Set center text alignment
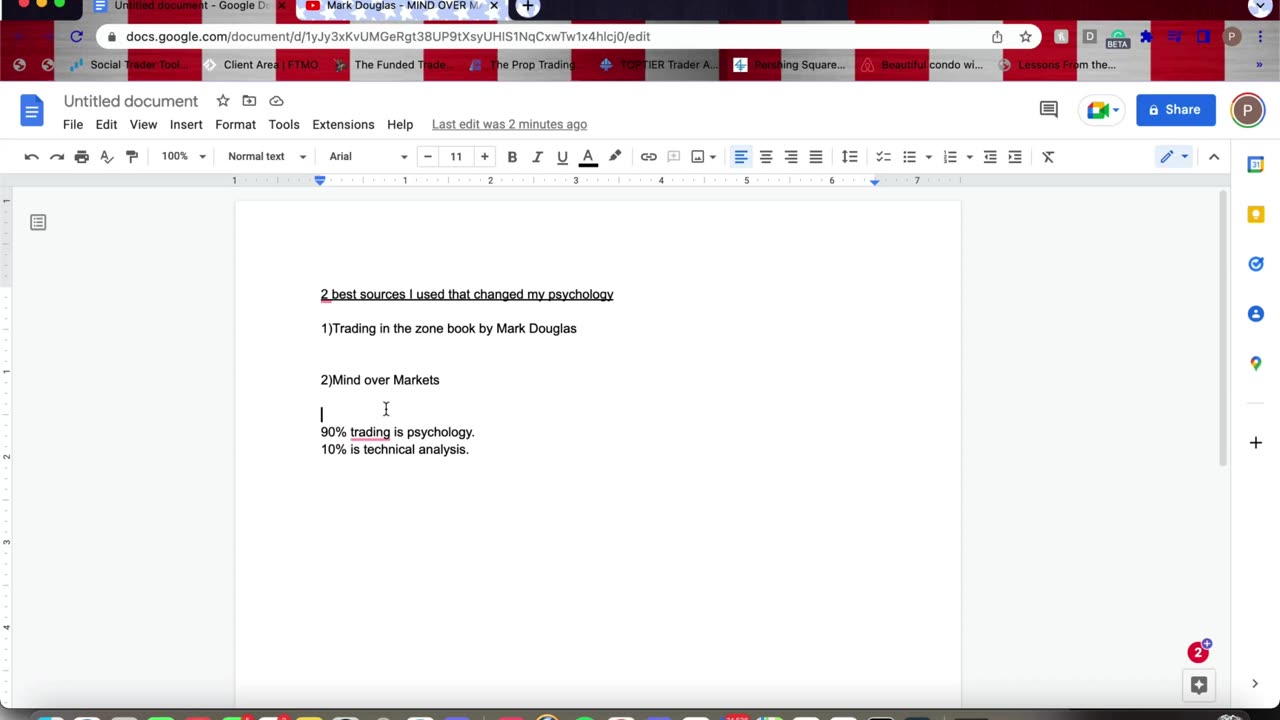The height and width of the screenshot is (720, 1280). click(766, 157)
